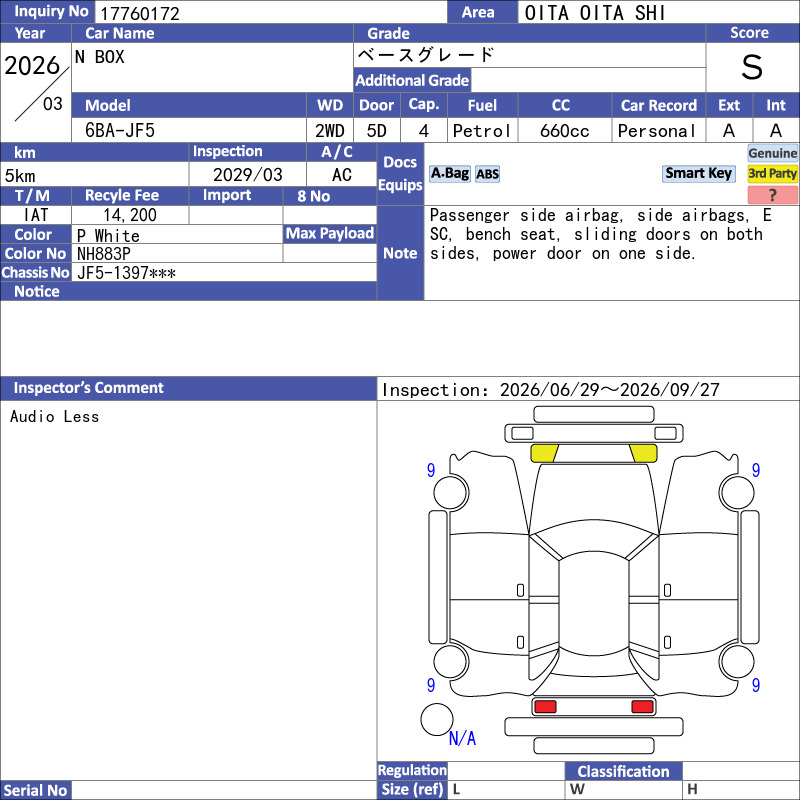Click the Chassis No value JF5-1397
Screen dimensions: 800x800
click(x=127, y=273)
